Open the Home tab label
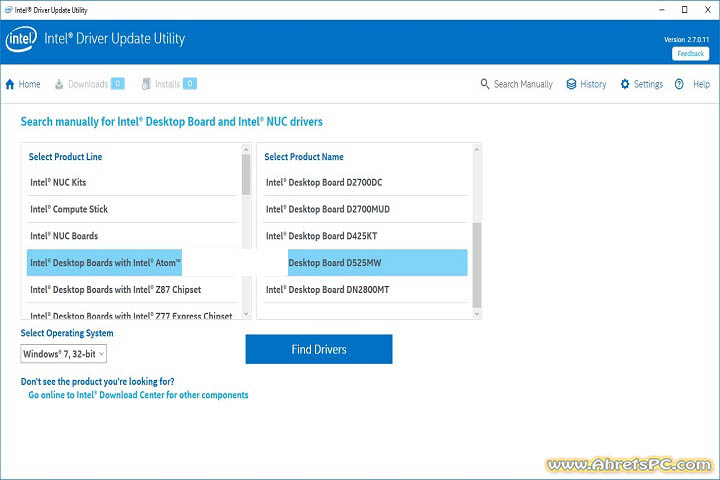720x480 pixels. (x=29, y=84)
